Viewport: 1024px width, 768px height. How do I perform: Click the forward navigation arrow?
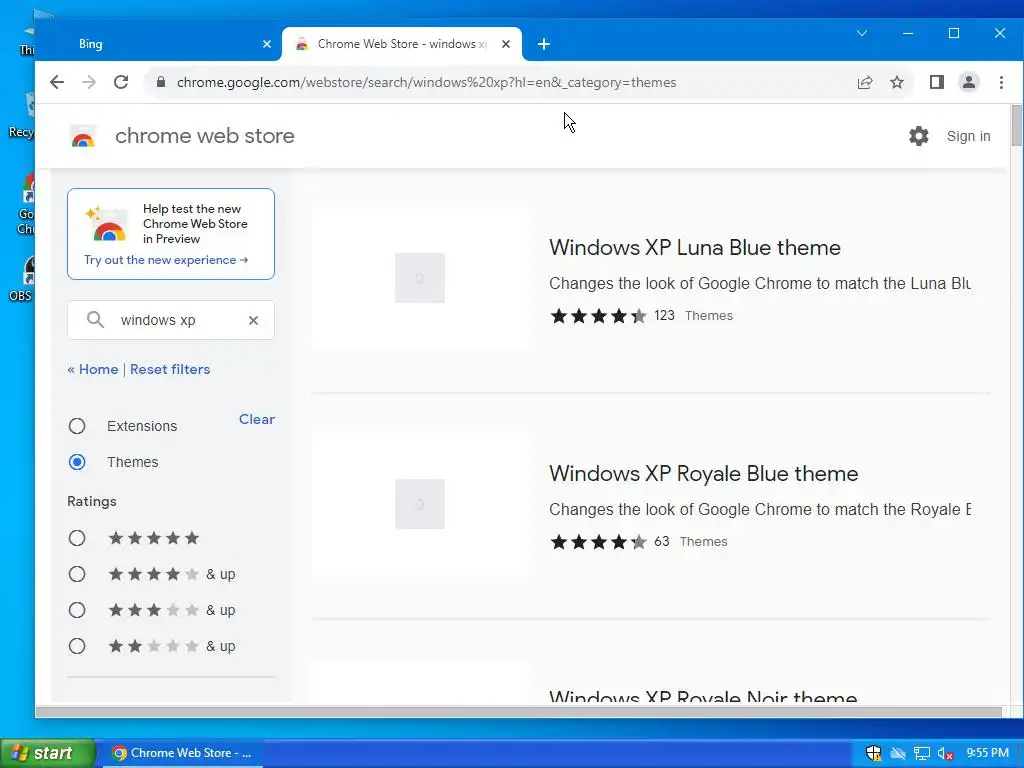click(89, 82)
